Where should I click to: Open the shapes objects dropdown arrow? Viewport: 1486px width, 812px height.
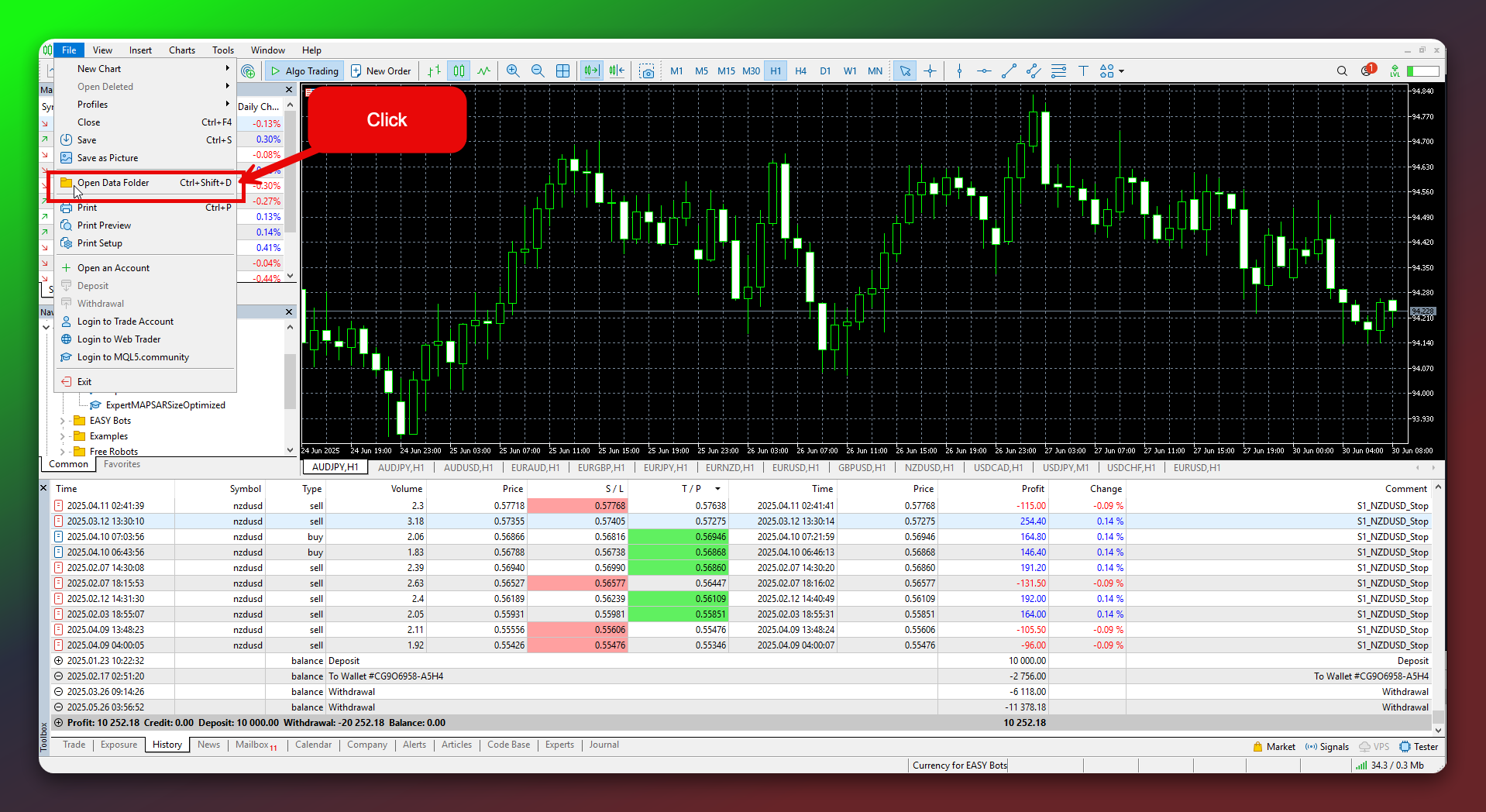1121,71
